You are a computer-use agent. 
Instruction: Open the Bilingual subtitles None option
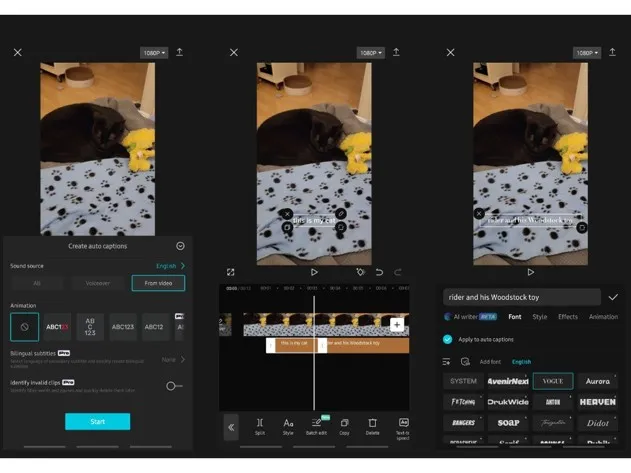(173, 359)
